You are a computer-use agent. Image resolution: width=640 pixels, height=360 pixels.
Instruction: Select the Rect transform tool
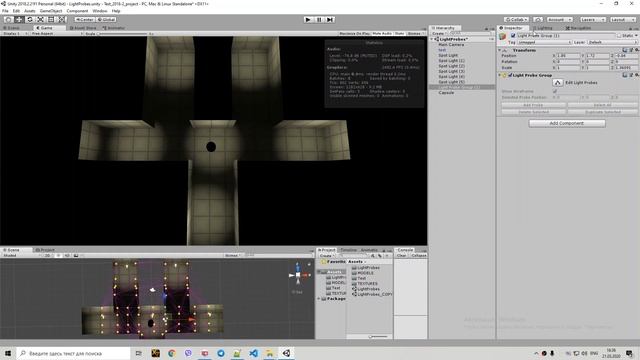[51, 20]
